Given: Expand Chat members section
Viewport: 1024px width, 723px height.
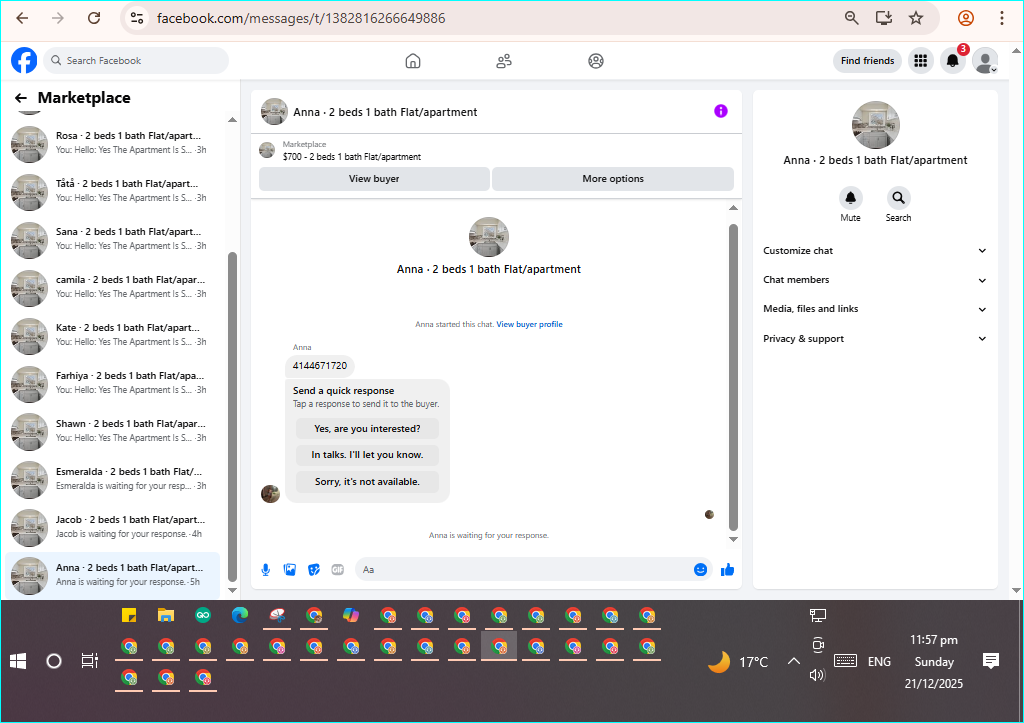Looking at the screenshot, I should [875, 280].
